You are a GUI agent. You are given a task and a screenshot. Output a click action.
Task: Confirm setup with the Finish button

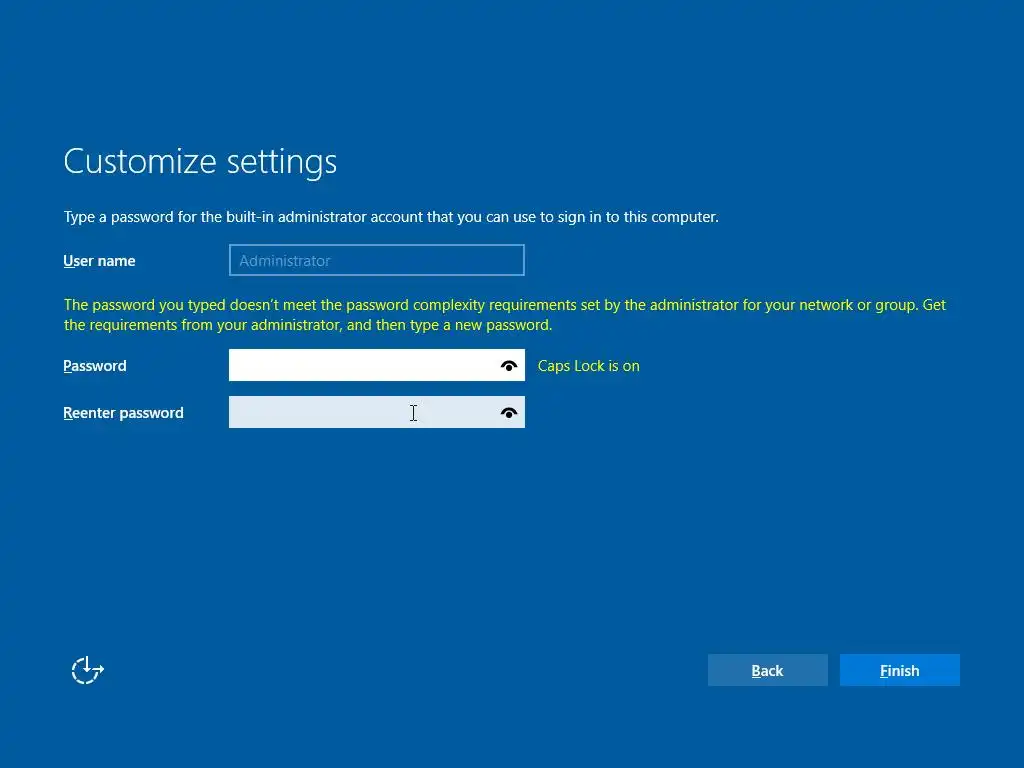899,670
